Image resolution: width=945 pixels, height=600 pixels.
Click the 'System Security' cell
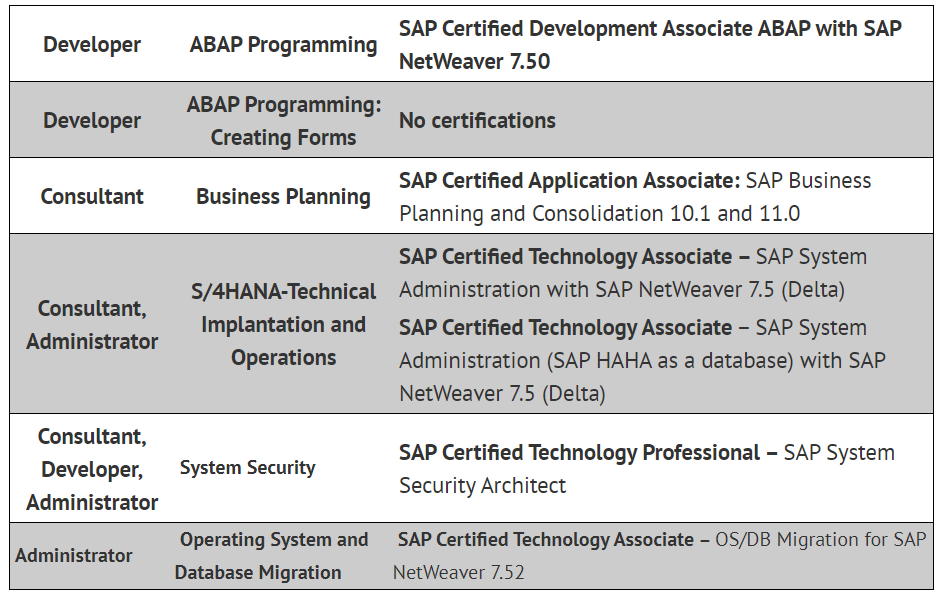click(247, 467)
